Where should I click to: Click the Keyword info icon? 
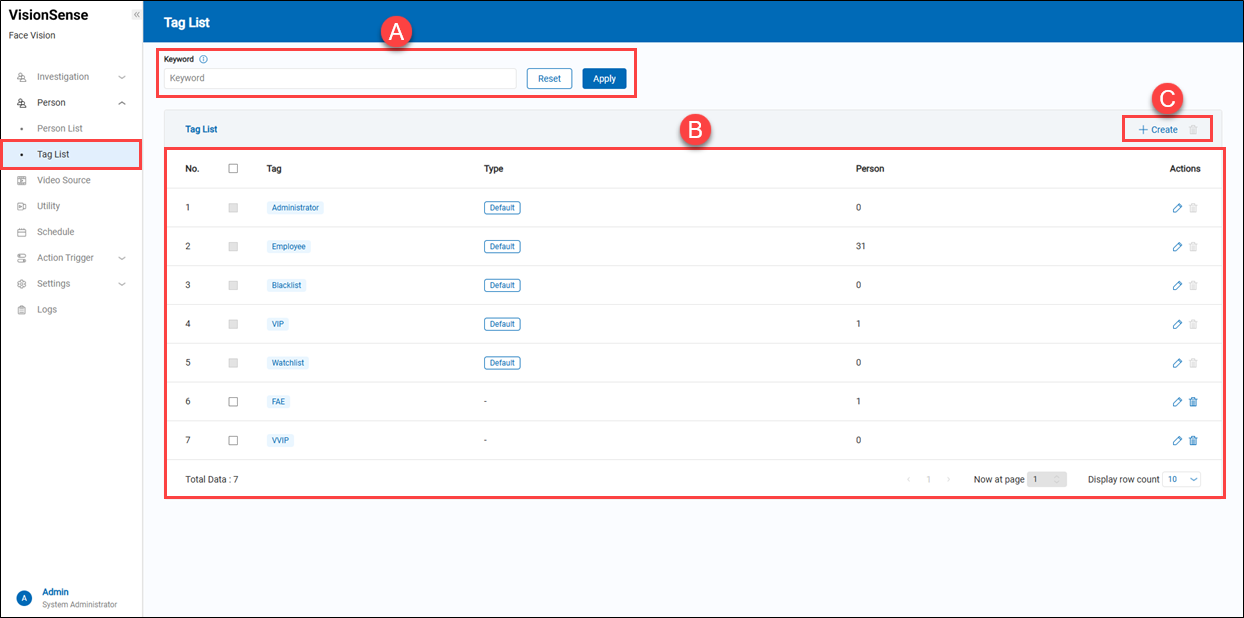(x=204, y=60)
